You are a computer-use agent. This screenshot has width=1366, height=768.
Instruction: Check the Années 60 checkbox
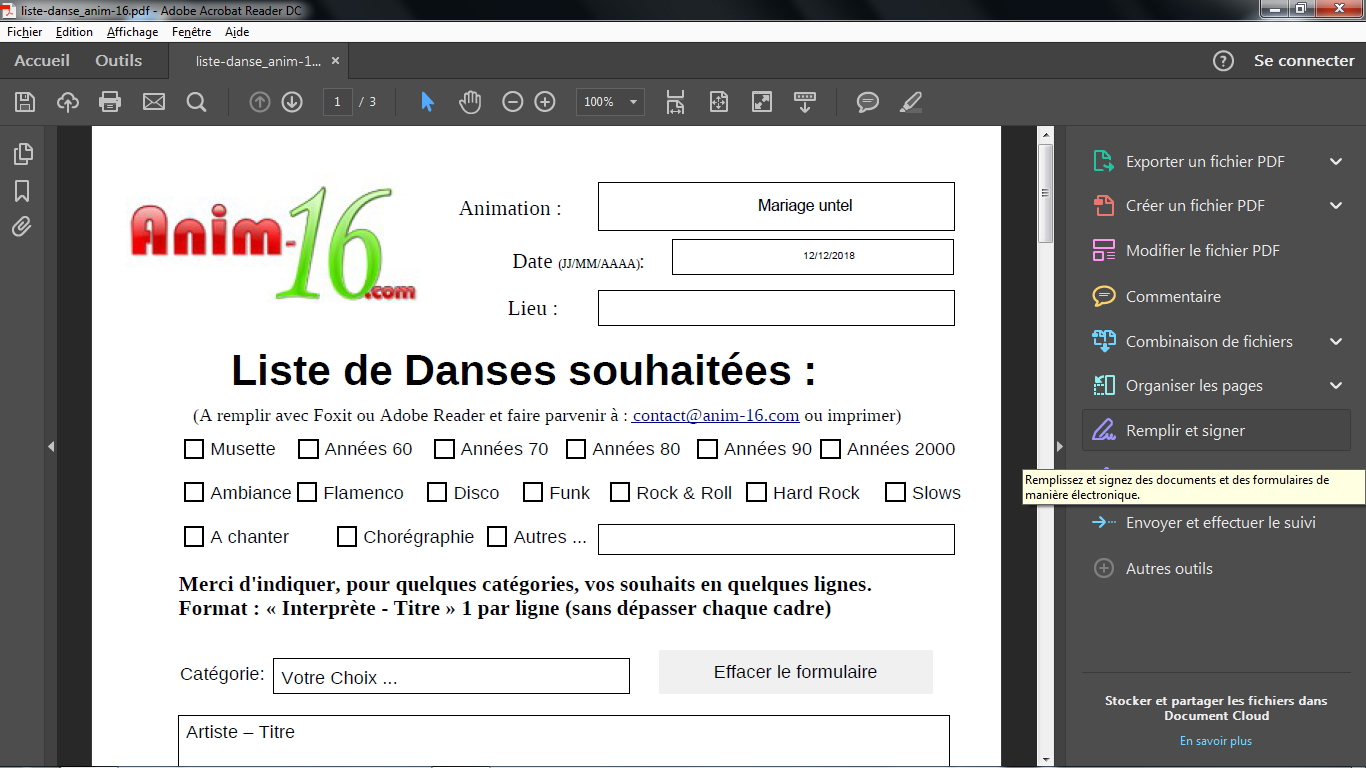(308, 449)
